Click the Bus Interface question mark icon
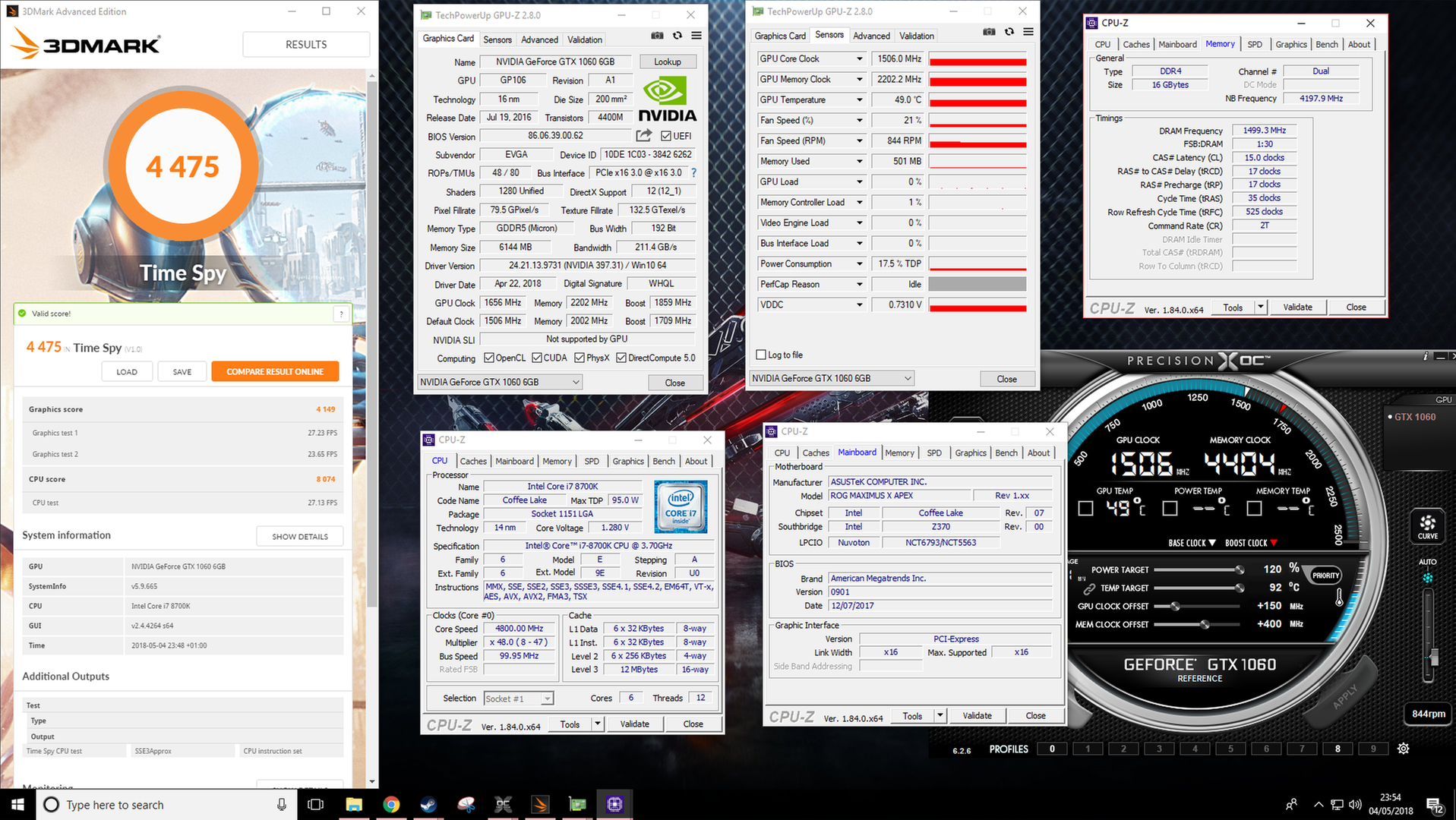The width and height of the screenshot is (1456, 820). (x=693, y=173)
